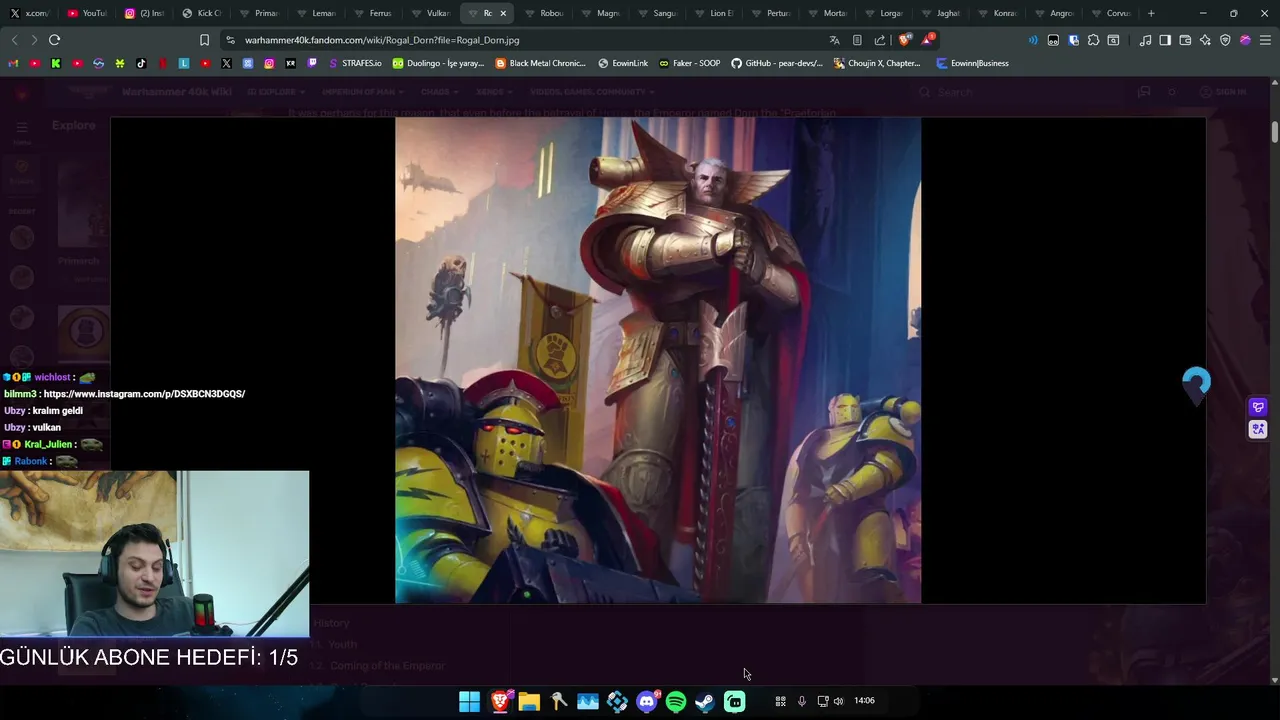Close the active Rogal Dorn tab
Image resolution: width=1280 pixels, height=720 pixels.
tap(503, 13)
